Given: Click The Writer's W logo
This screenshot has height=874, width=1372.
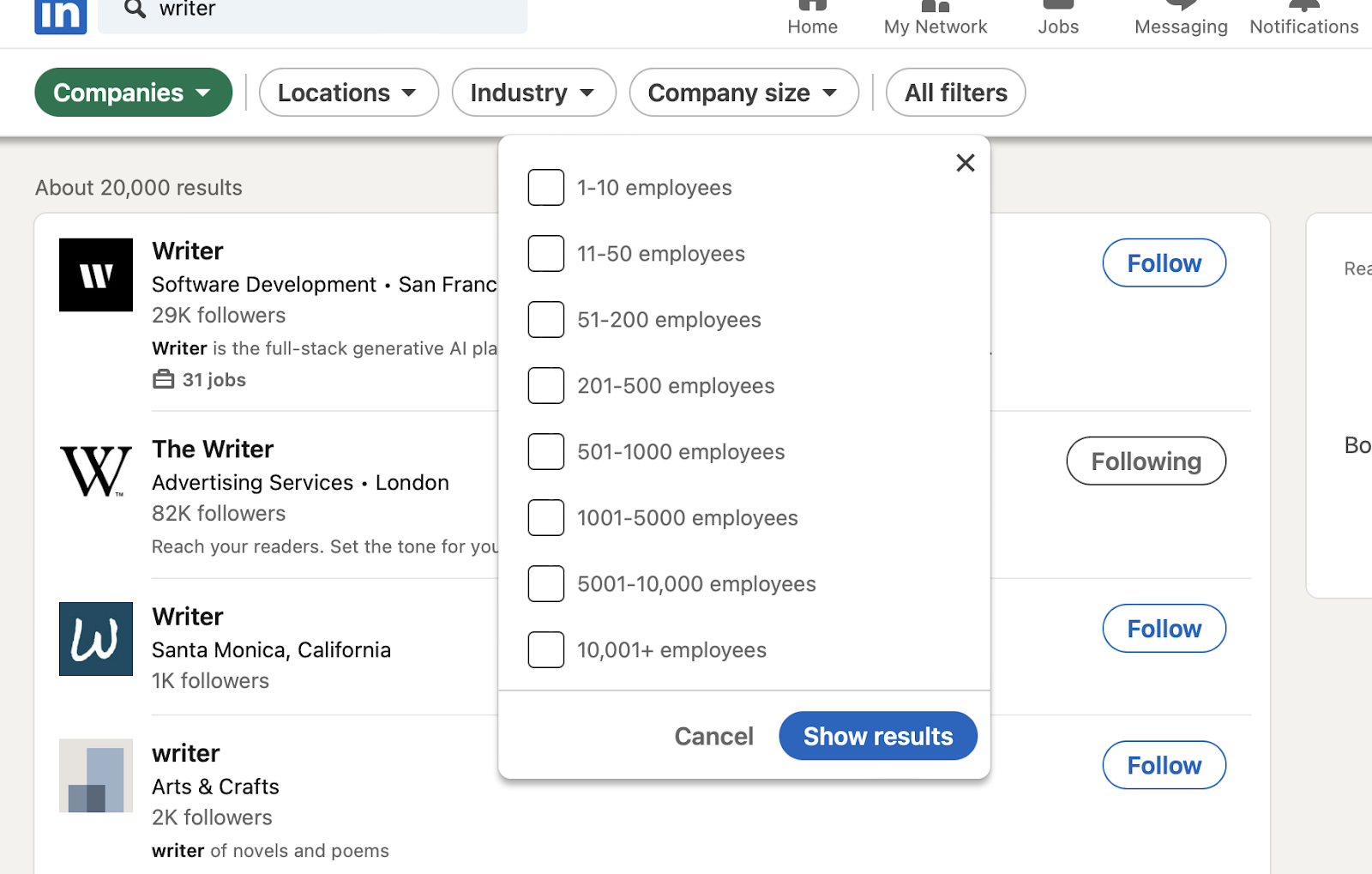Looking at the screenshot, I should tap(95, 470).
